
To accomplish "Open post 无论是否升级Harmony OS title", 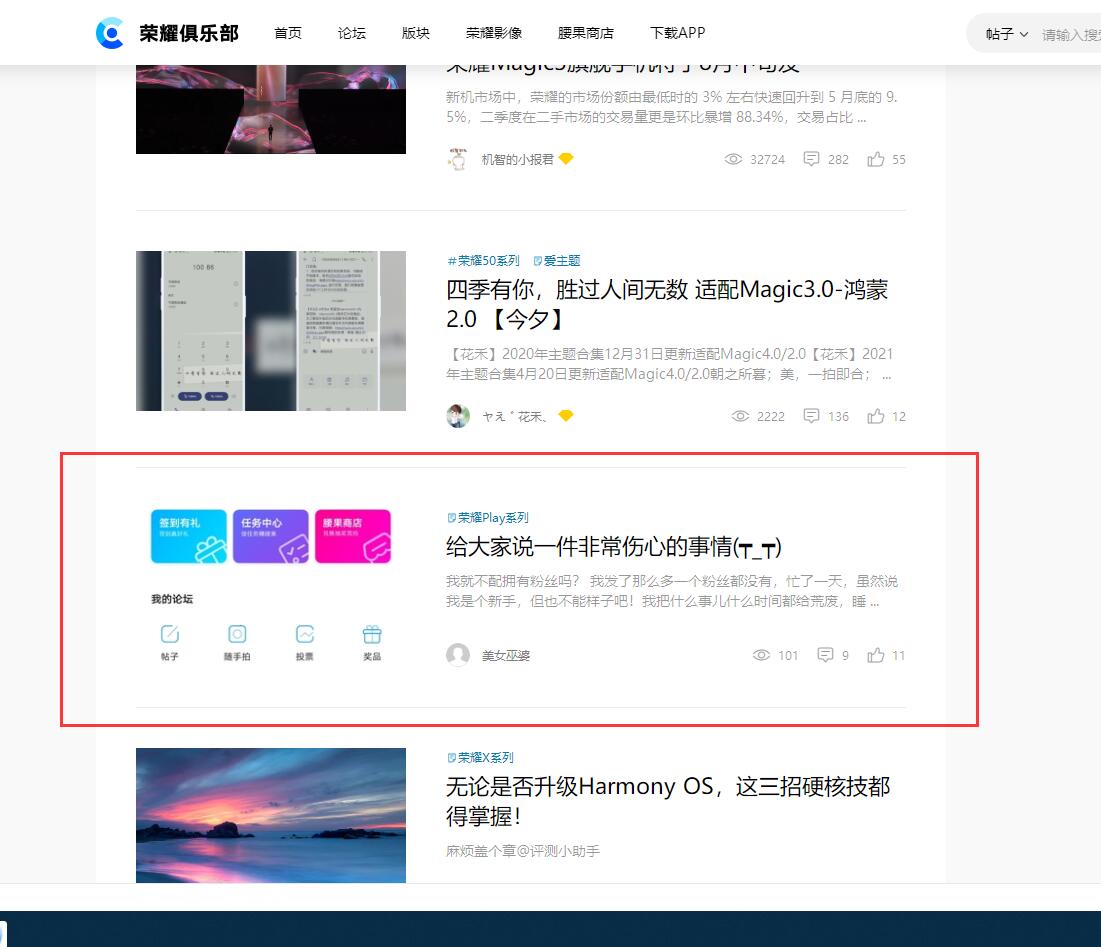I will click(x=668, y=801).
